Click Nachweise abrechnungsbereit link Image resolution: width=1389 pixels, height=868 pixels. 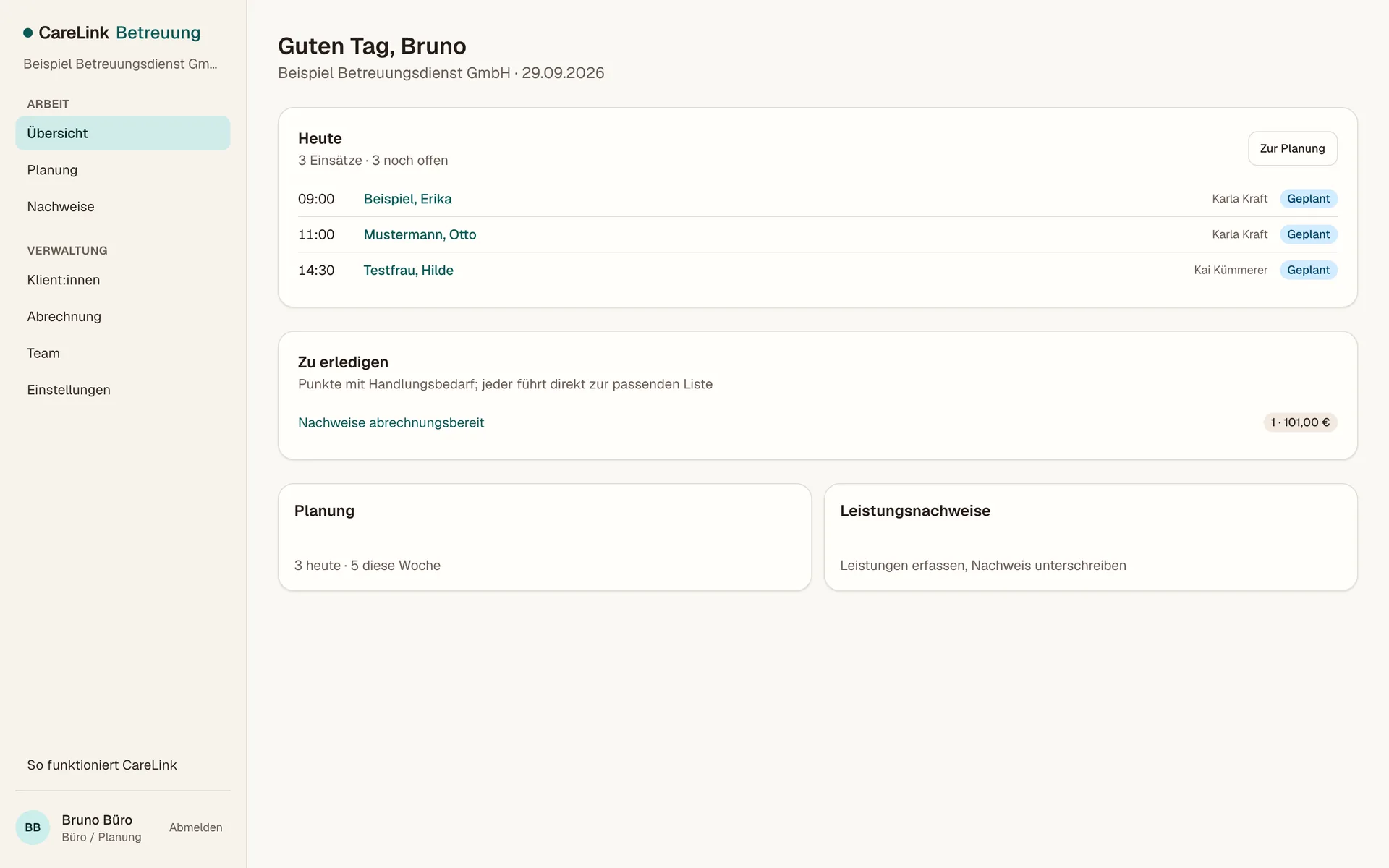click(391, 422)
